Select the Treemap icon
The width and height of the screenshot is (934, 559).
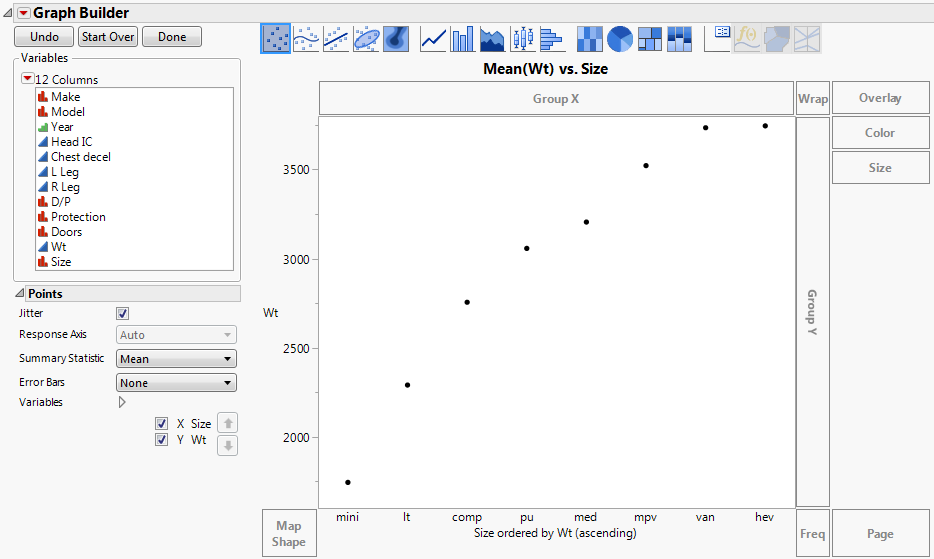pyautogui.click(x=650, y=39)
